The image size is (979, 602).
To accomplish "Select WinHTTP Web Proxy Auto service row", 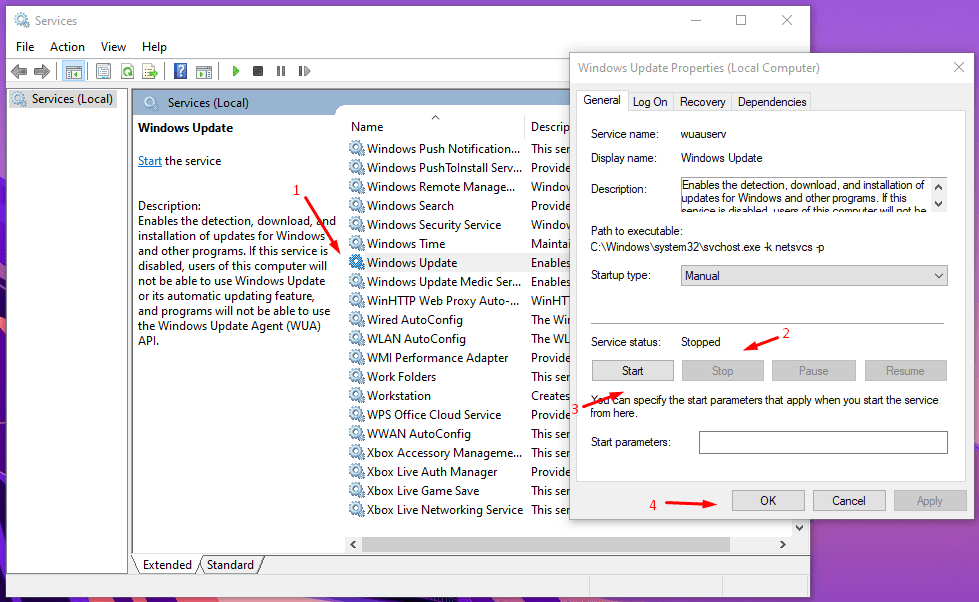I will (458, 300).
